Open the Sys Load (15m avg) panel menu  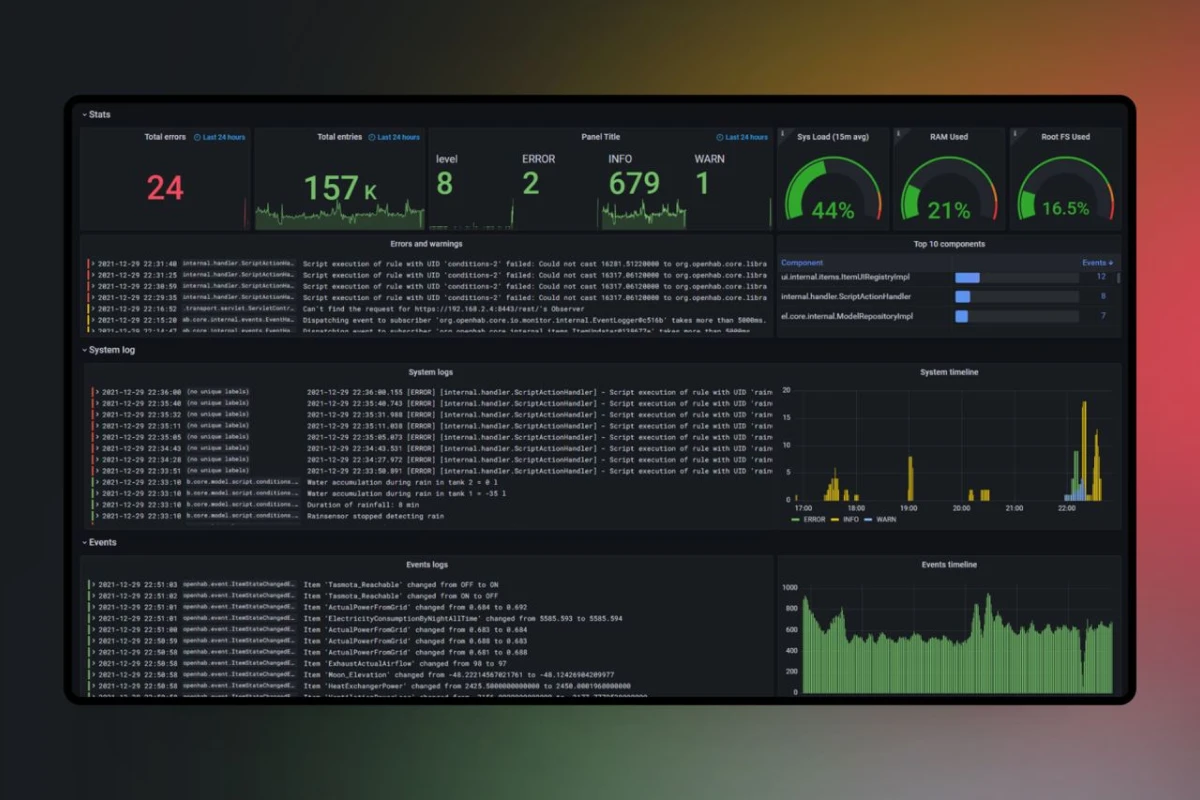click(x=833, y=137)
